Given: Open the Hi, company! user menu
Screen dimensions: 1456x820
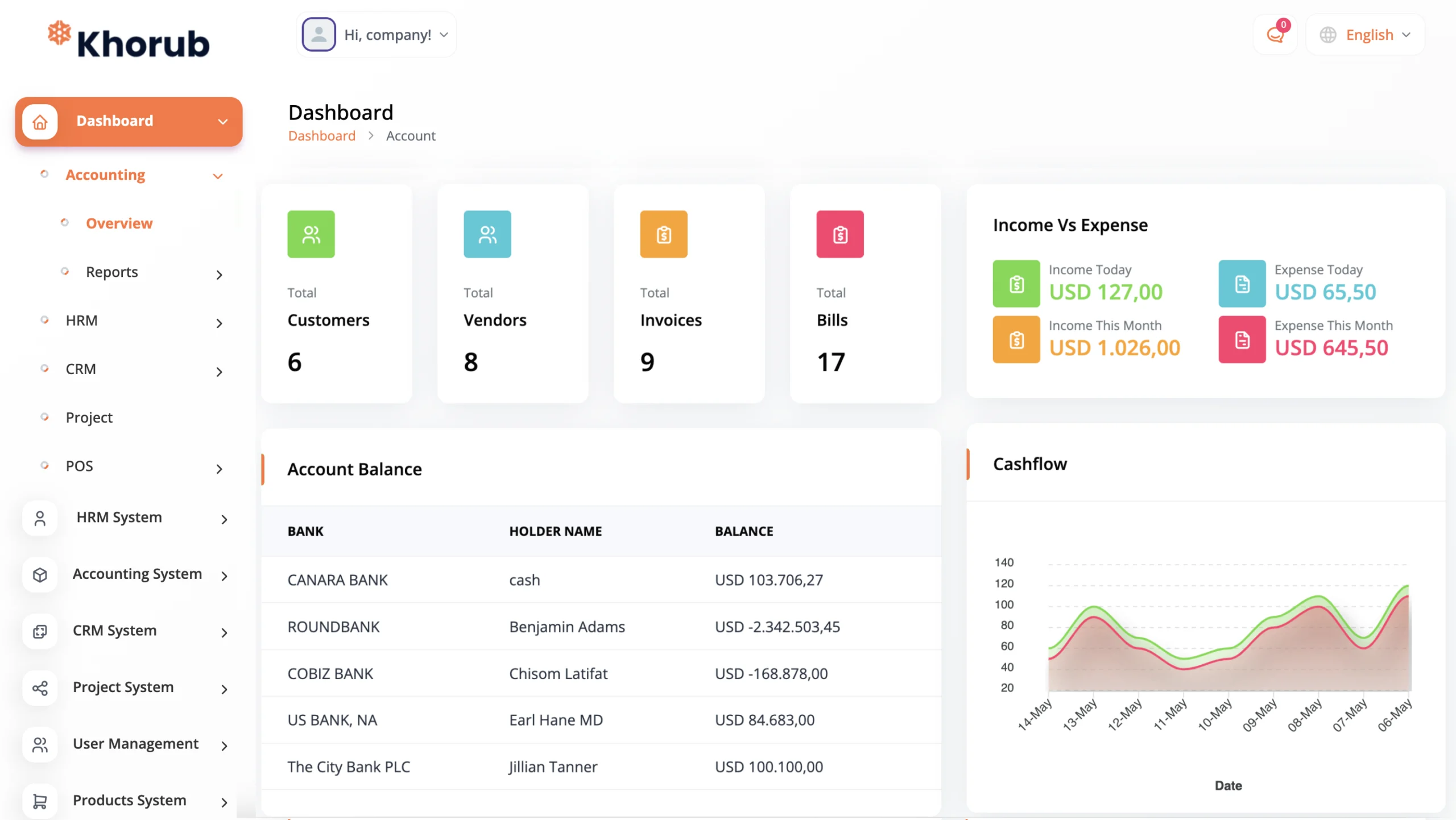Looking at the screenshot, I should click(377, 35).
